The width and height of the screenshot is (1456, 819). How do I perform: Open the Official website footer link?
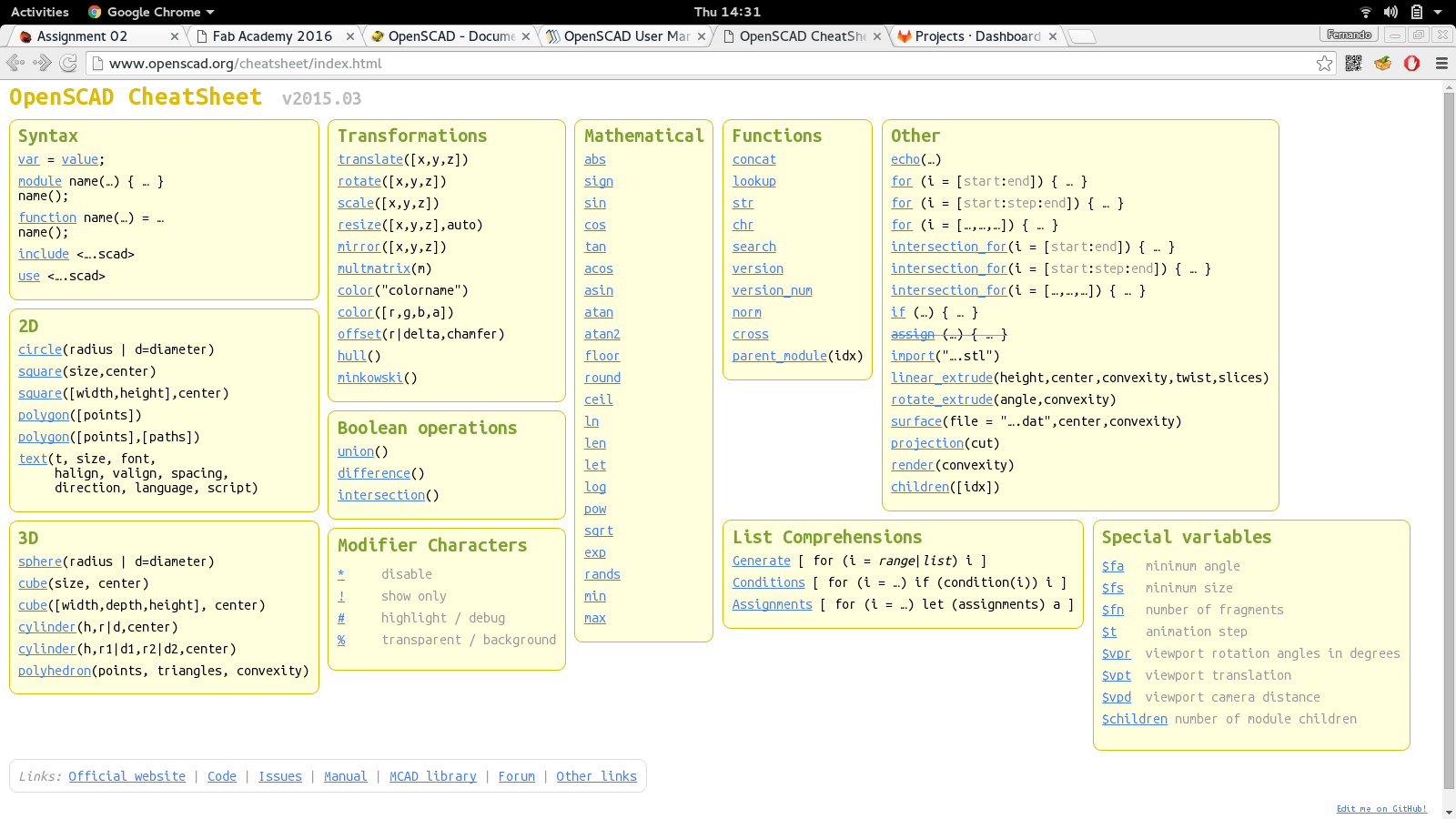pos(126,776)
